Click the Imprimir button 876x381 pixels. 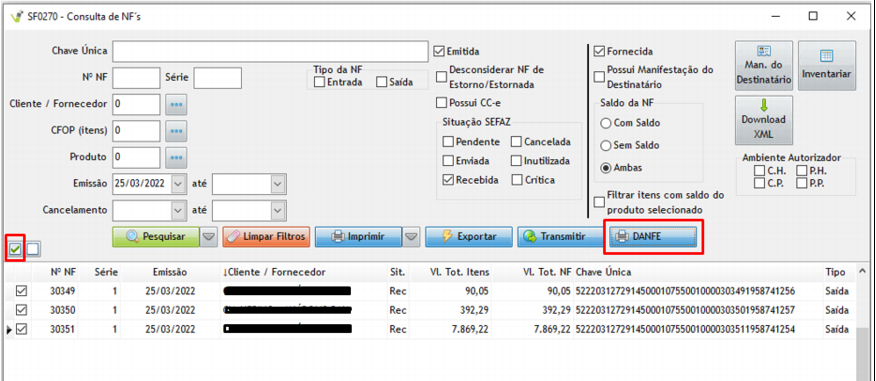coord(358,236)
